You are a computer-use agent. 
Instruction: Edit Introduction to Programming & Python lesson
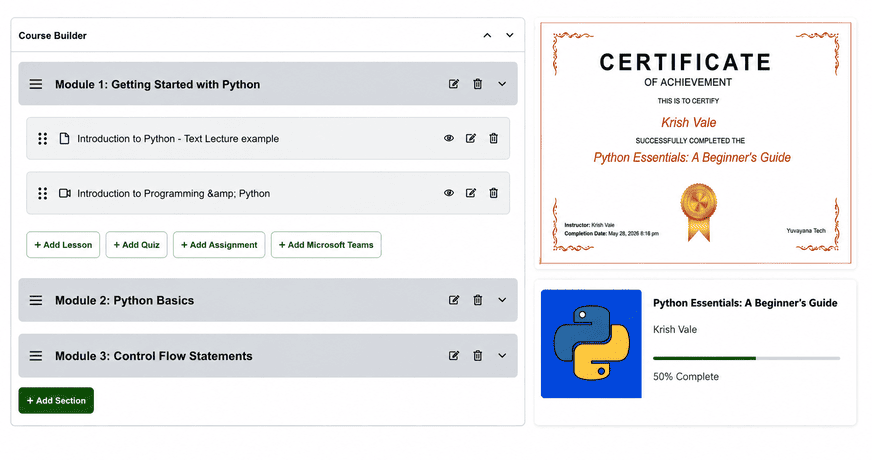pos(470,193)
